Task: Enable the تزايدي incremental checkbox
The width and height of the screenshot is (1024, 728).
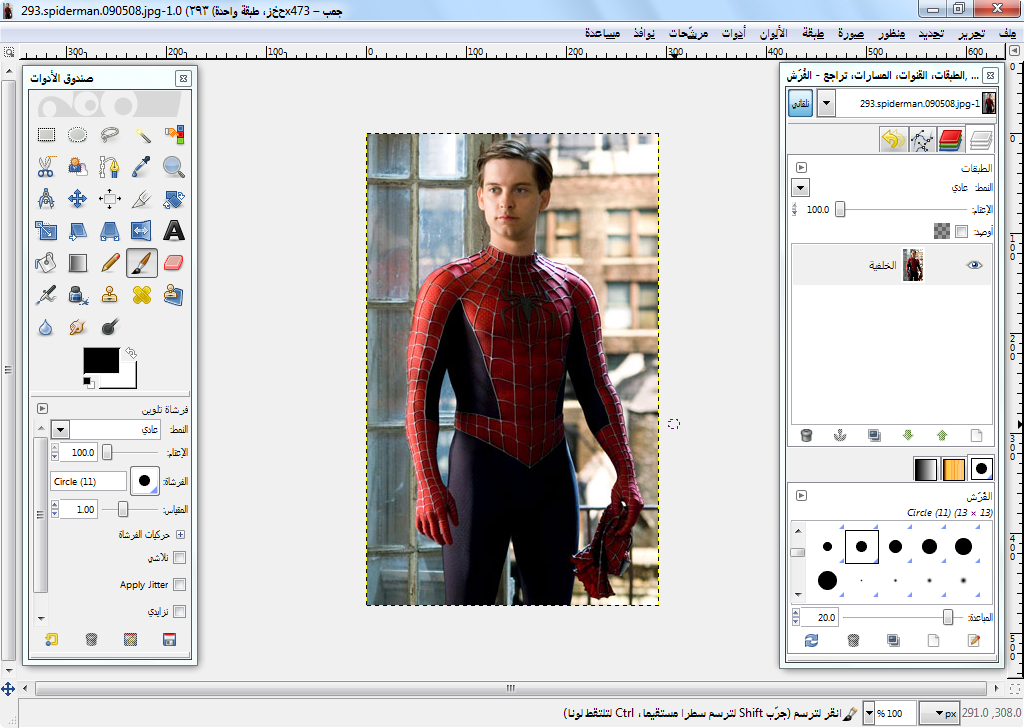Action: [180, 612]
